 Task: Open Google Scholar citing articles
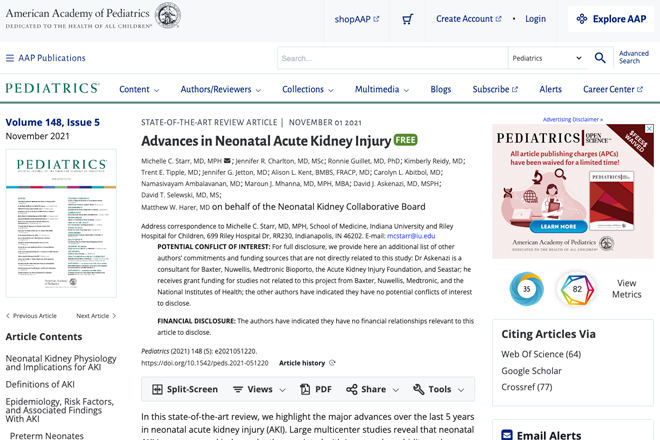pos(531,371)
